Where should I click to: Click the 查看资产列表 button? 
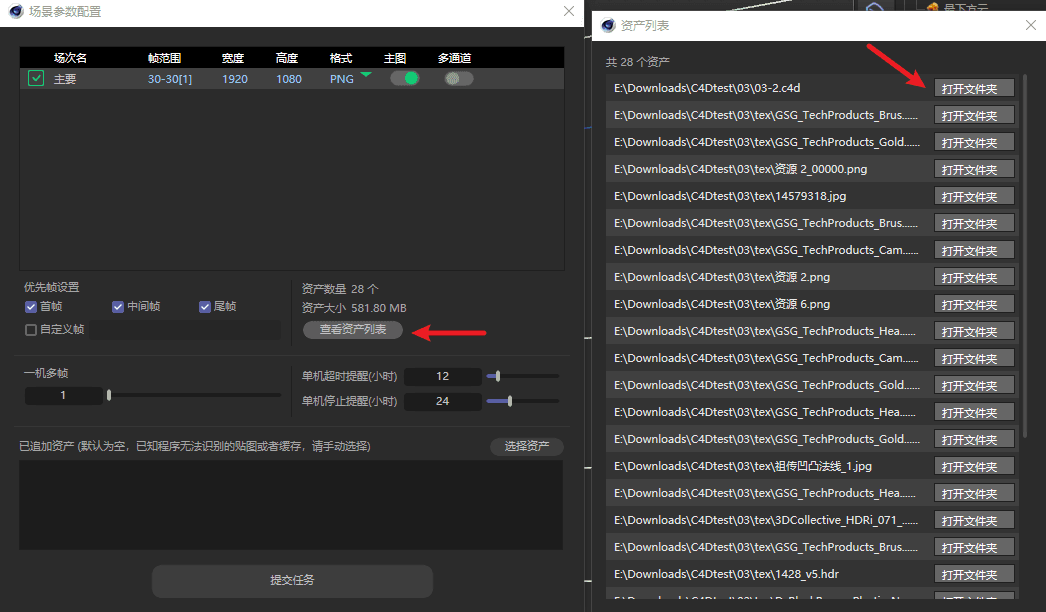coord(353,330)
